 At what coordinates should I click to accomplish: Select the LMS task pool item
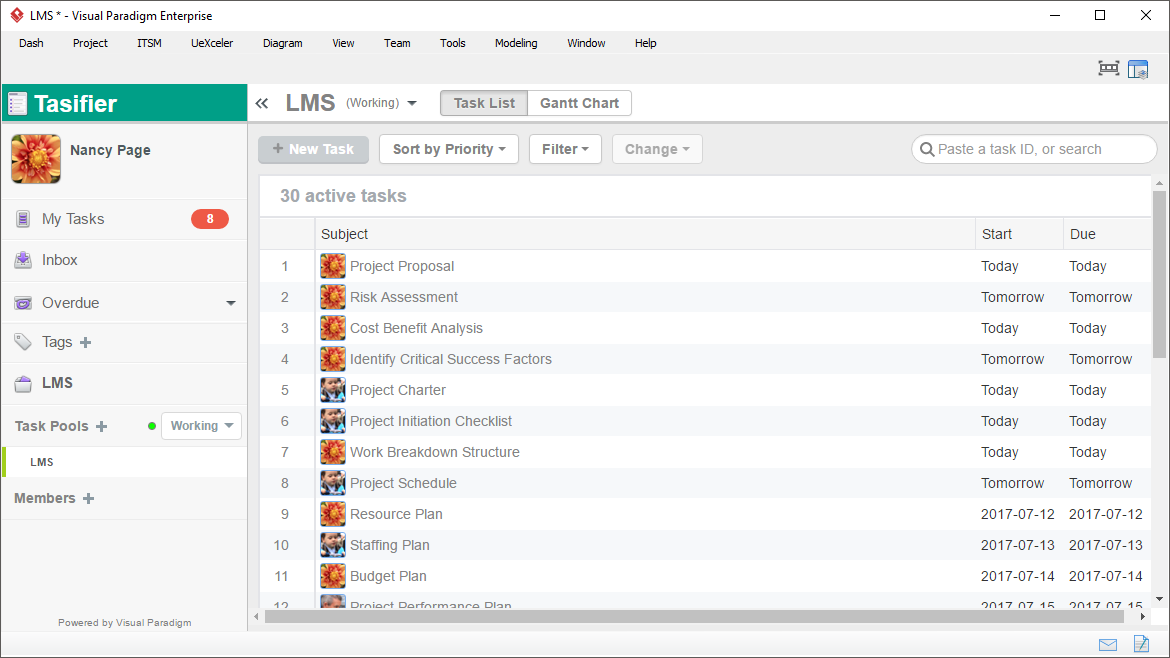click(x=125, y=462)
